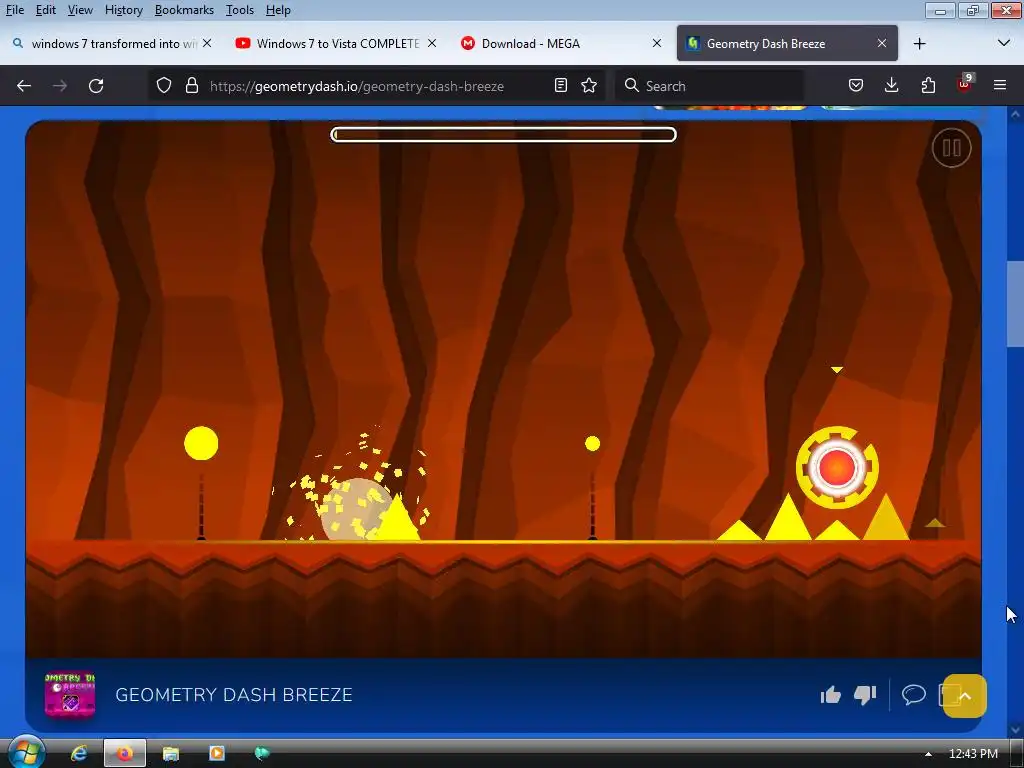Open the Pocket save icon
The width and height of the screenshot is (1024, 768).
(x=856, y=86)
